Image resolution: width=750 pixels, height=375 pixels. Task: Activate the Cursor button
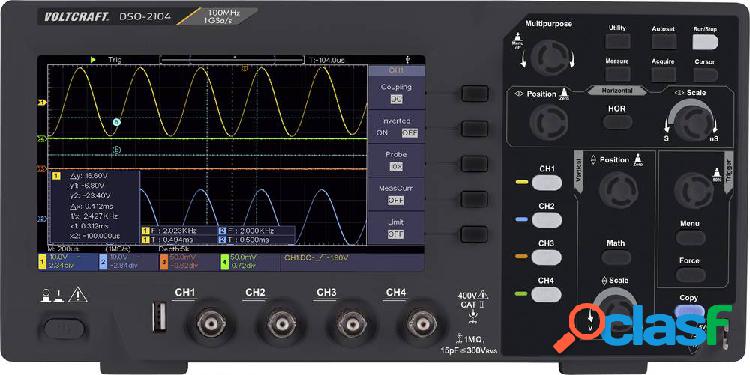pos(705,75)
